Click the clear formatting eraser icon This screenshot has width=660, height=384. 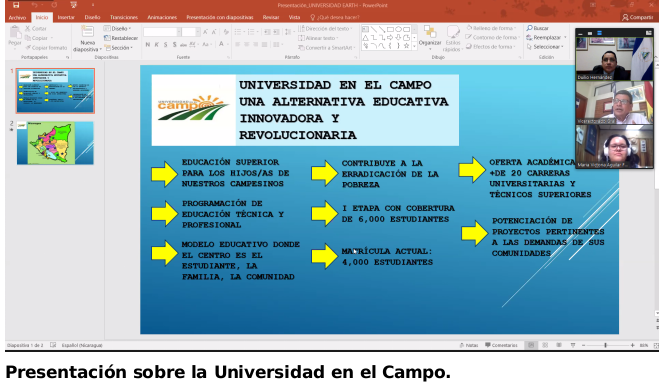point(226,32)
